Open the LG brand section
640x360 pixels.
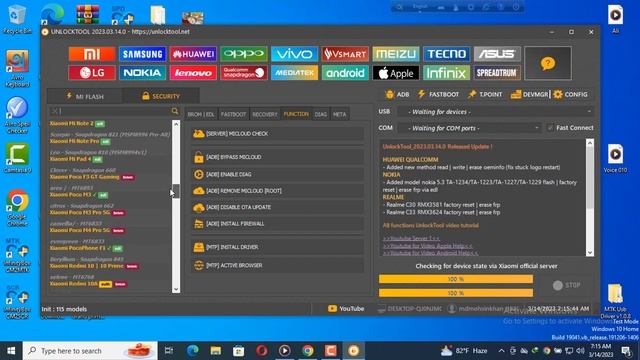point(92,73)
